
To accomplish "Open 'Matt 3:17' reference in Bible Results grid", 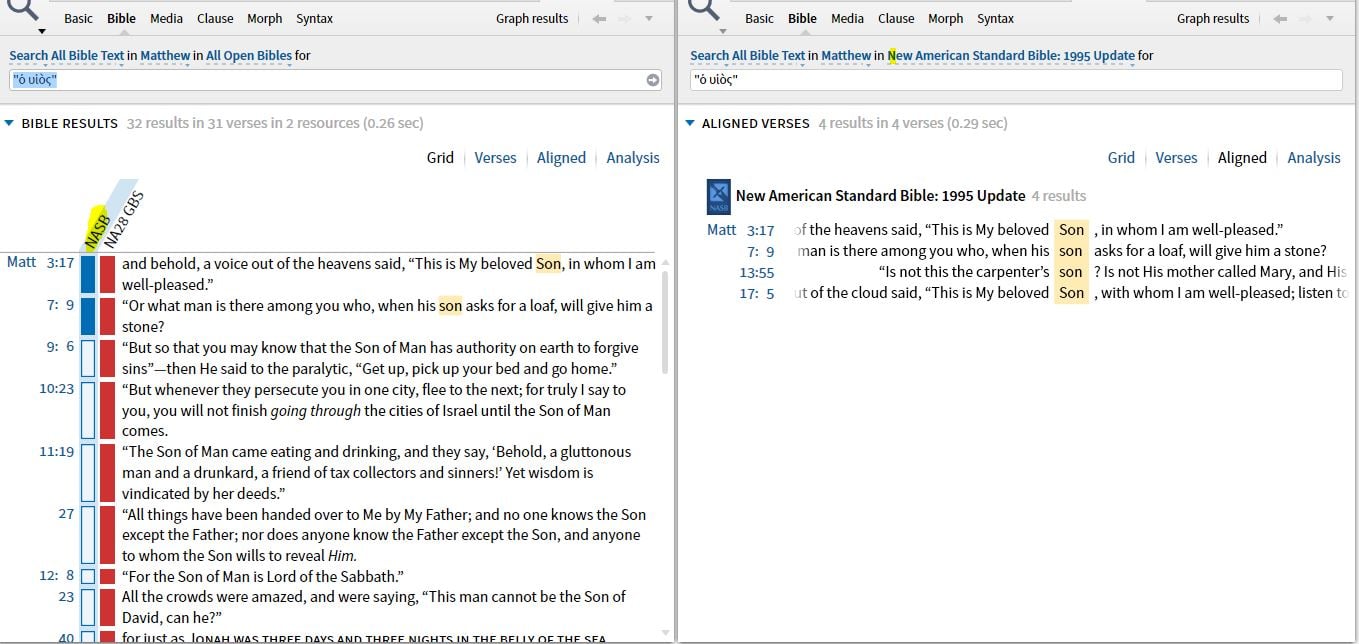I will pos(40,263).
